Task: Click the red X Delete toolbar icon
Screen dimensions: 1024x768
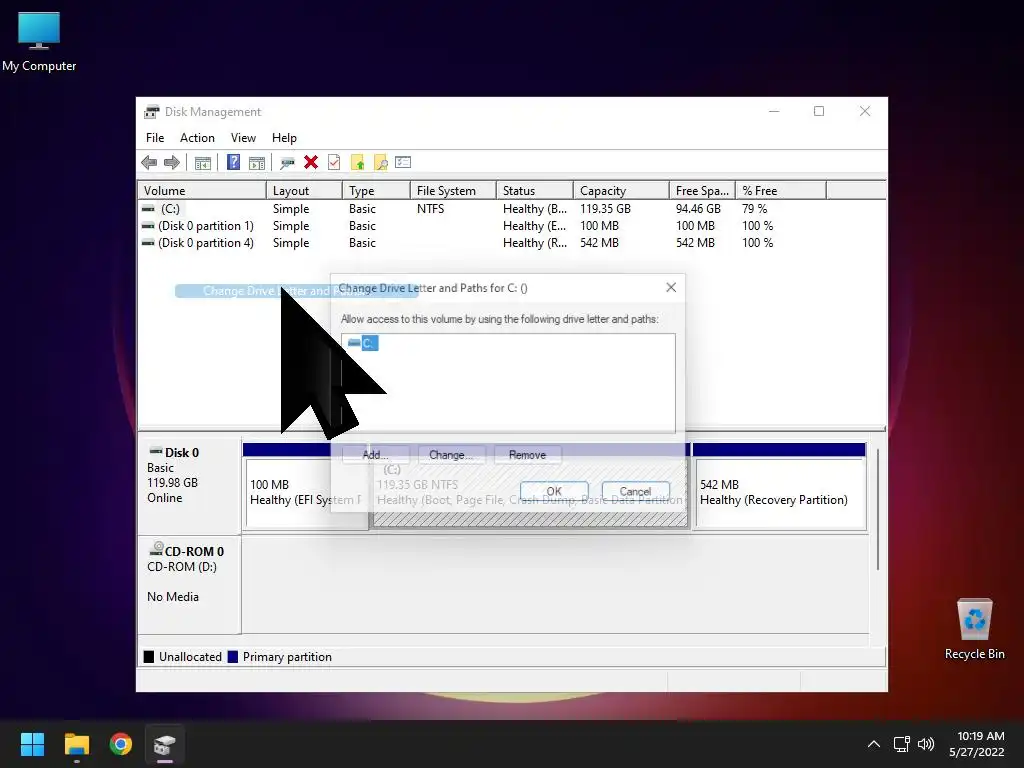Action: pos(311,162)
